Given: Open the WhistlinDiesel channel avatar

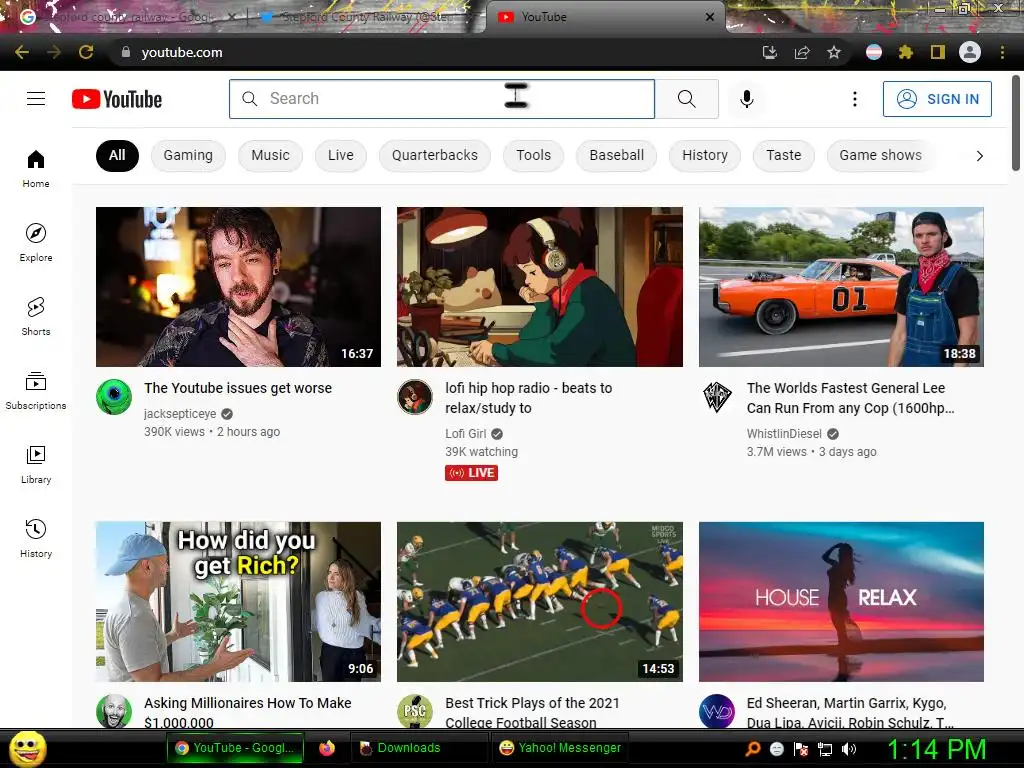Looking at the screenshot, I should tap(716, 396).
